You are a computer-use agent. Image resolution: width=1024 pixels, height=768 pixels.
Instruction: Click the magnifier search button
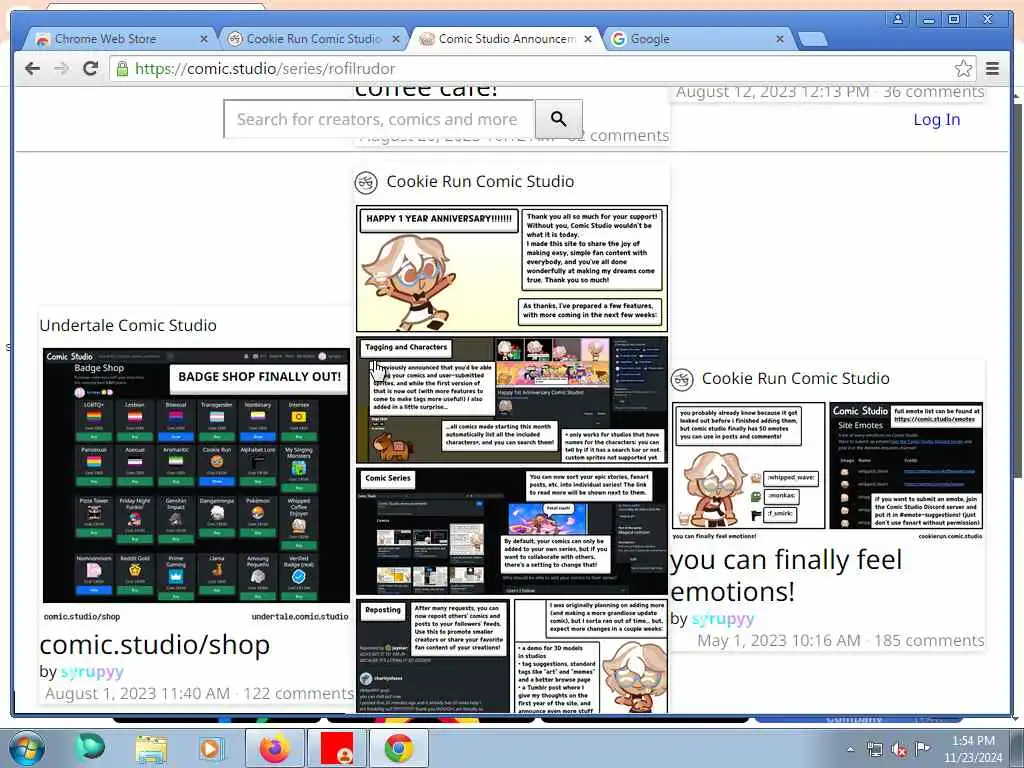tap(558, 119)
